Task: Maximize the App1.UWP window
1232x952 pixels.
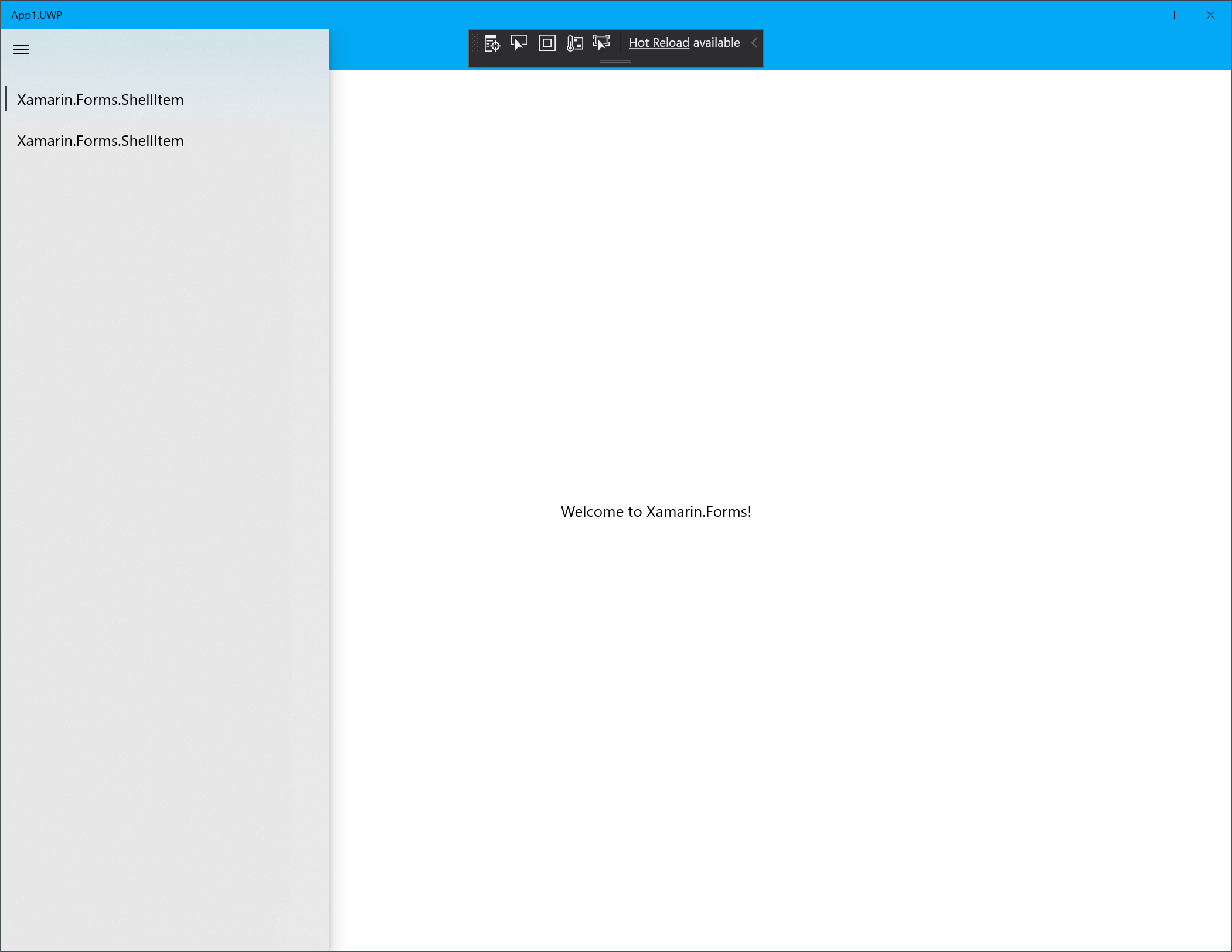Action: click(x=1170, y=15)
